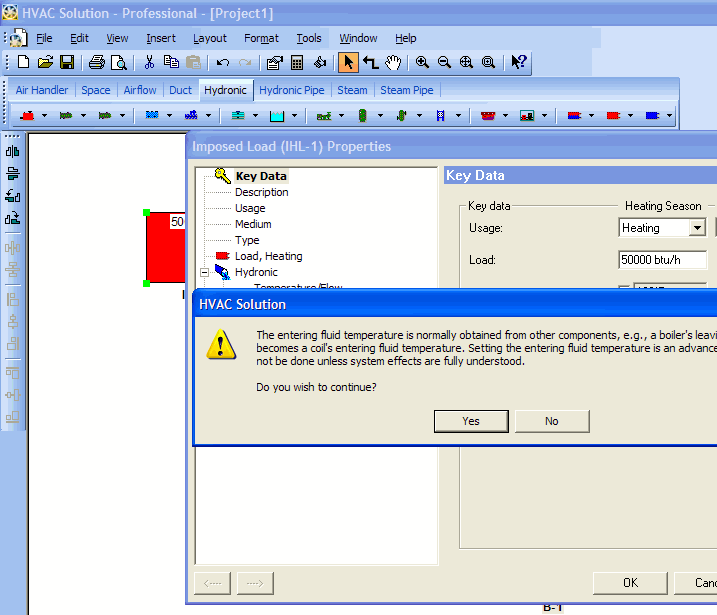Select Description in properties tree
Viewport: 717px width, 615px height.
click(x=262, y=192)
